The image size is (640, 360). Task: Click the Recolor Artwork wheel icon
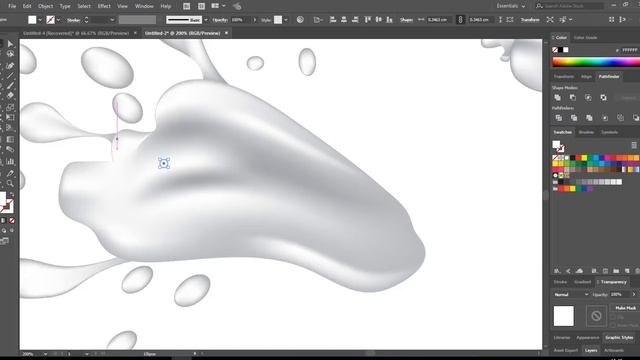pos(300,20)
